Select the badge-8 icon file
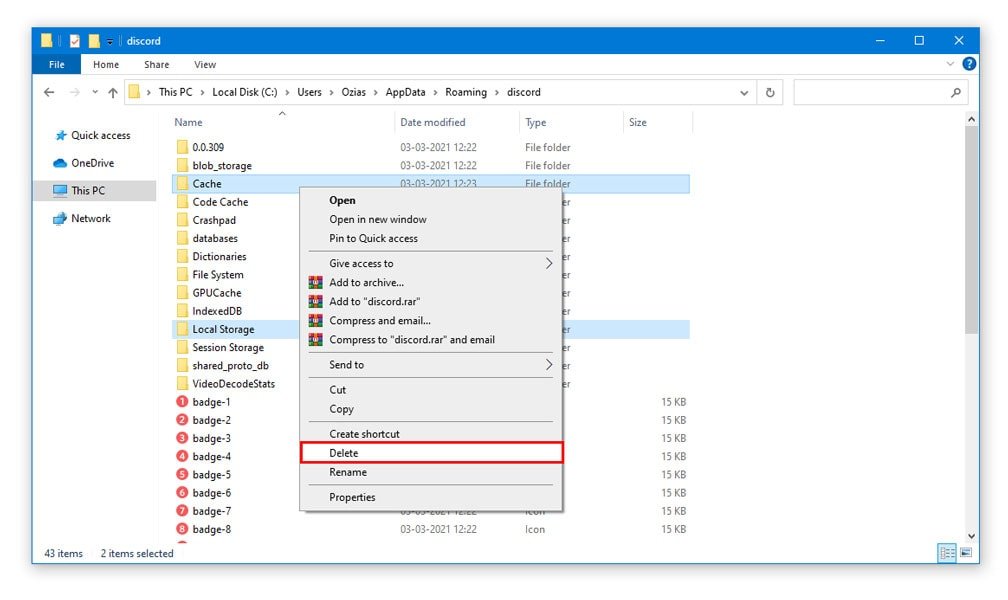The height and width of the screenshot is (600, 1008). point(182,529)
